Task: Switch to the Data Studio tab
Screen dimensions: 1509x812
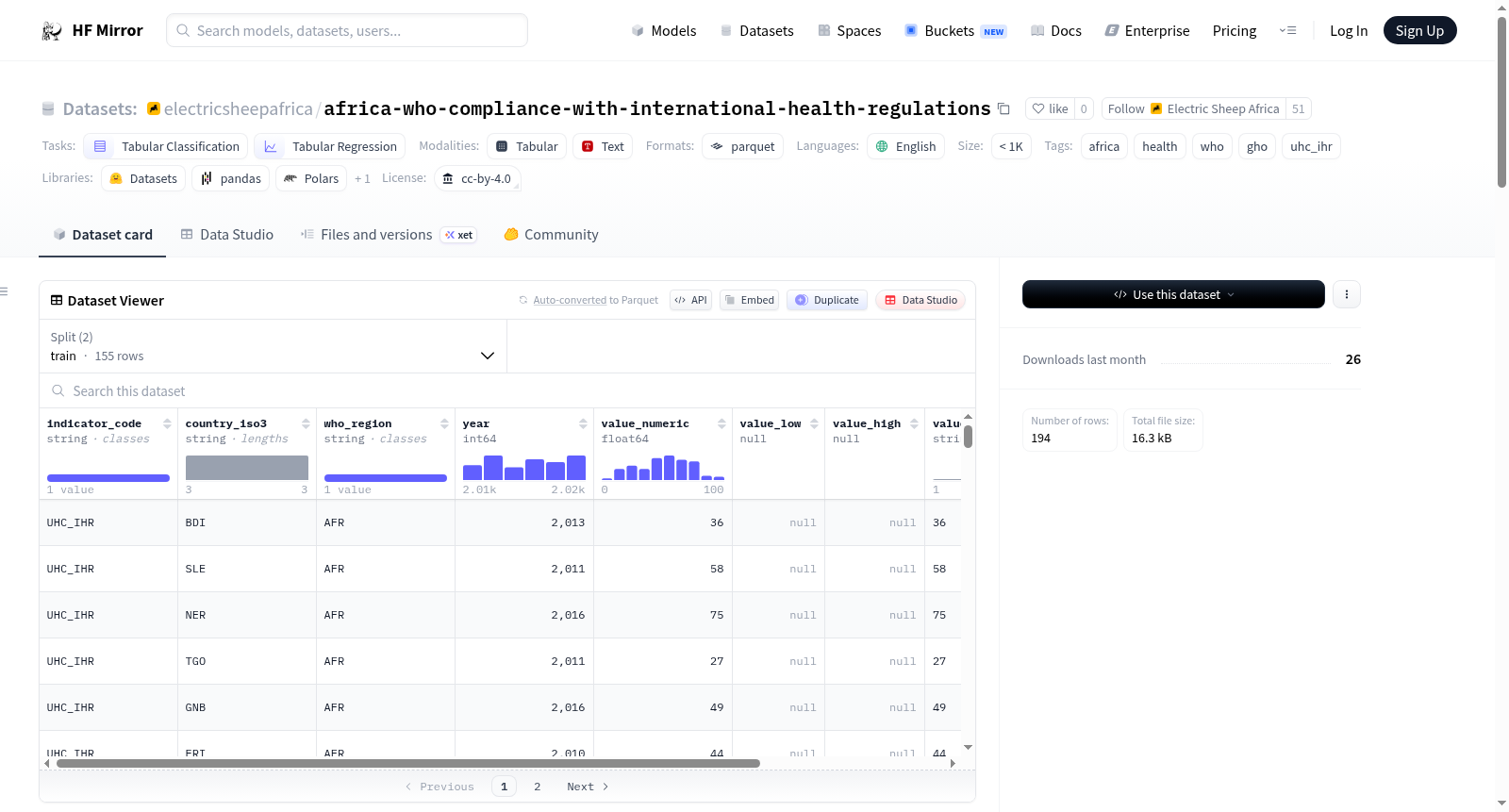Action: 227,235
